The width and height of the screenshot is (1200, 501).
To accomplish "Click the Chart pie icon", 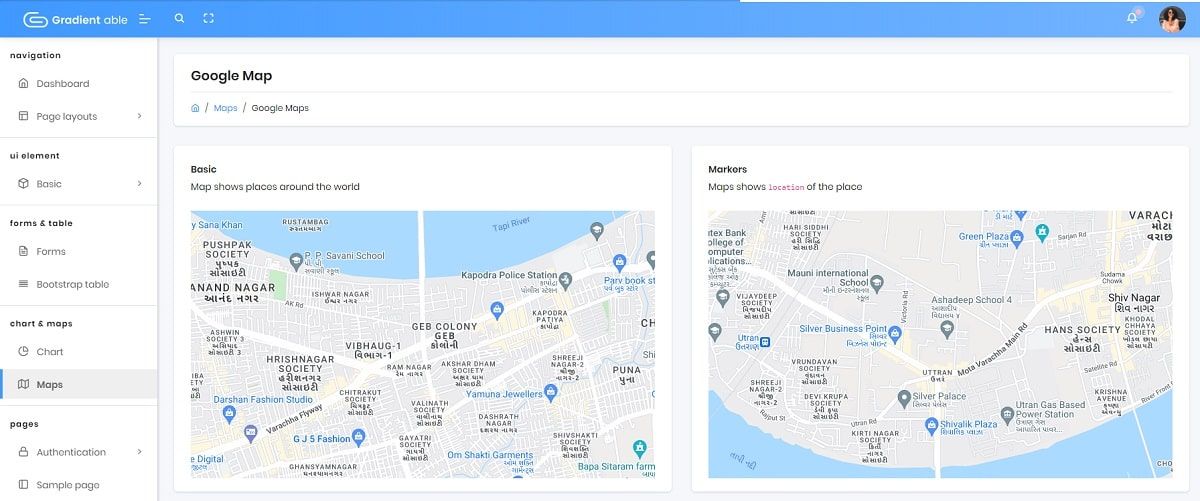I will pyautogui.click(x=24, y=351).
